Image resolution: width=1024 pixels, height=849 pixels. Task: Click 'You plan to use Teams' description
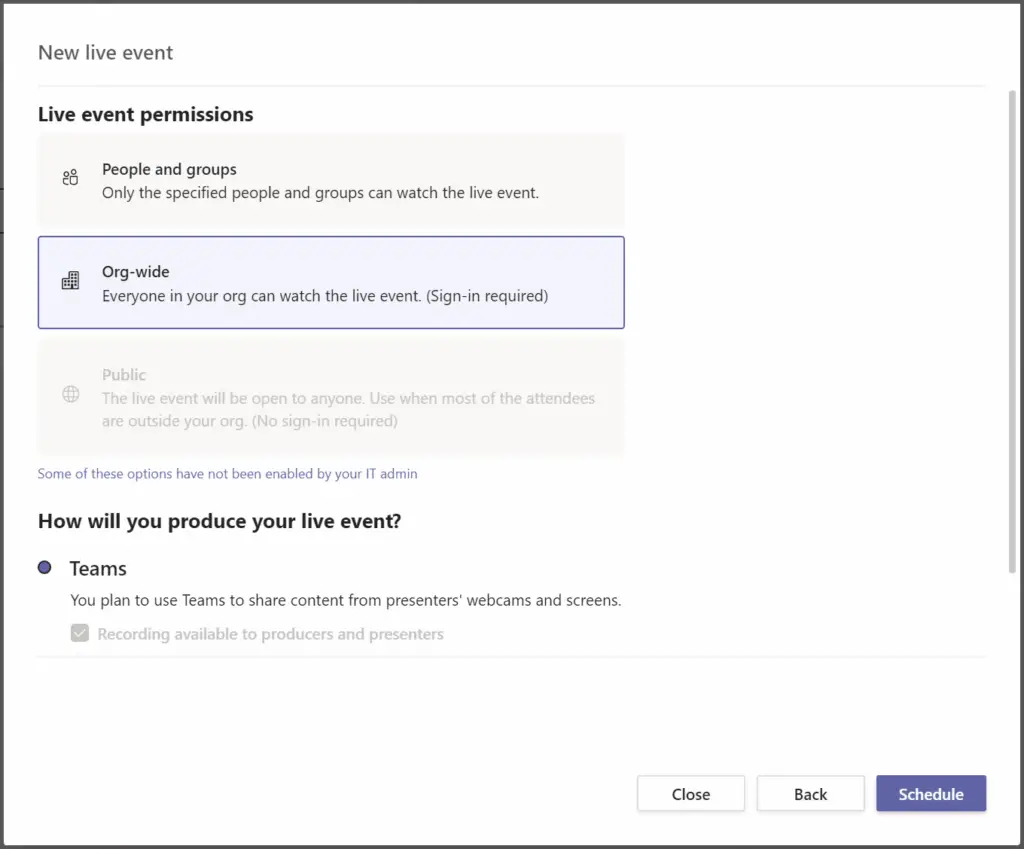346,600
